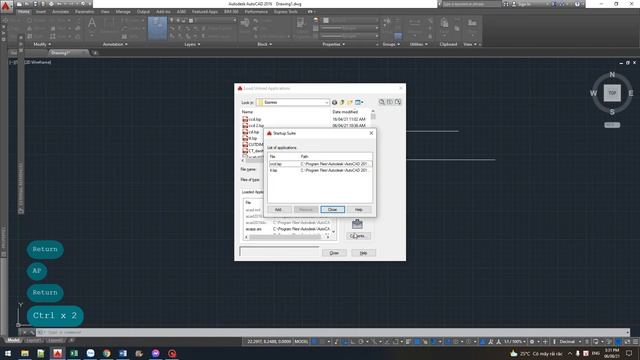Switch to the Insert ribbon tab
The width and height of the screenshot is (640, 360).
41,12
